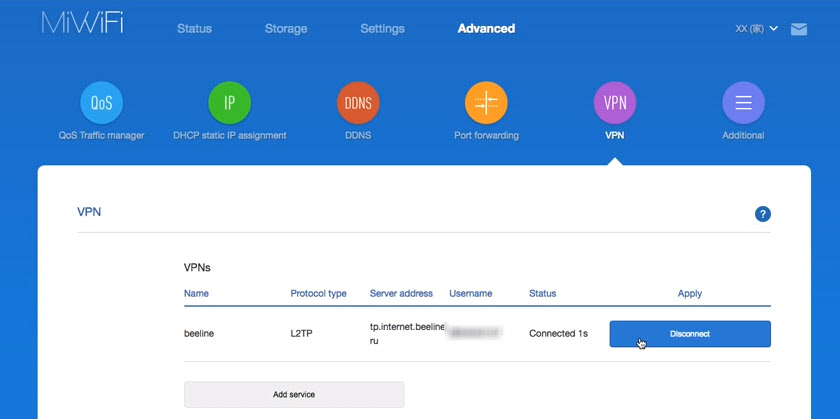
Task: Click the DHCP static IP assignment label
Action: 229,135
